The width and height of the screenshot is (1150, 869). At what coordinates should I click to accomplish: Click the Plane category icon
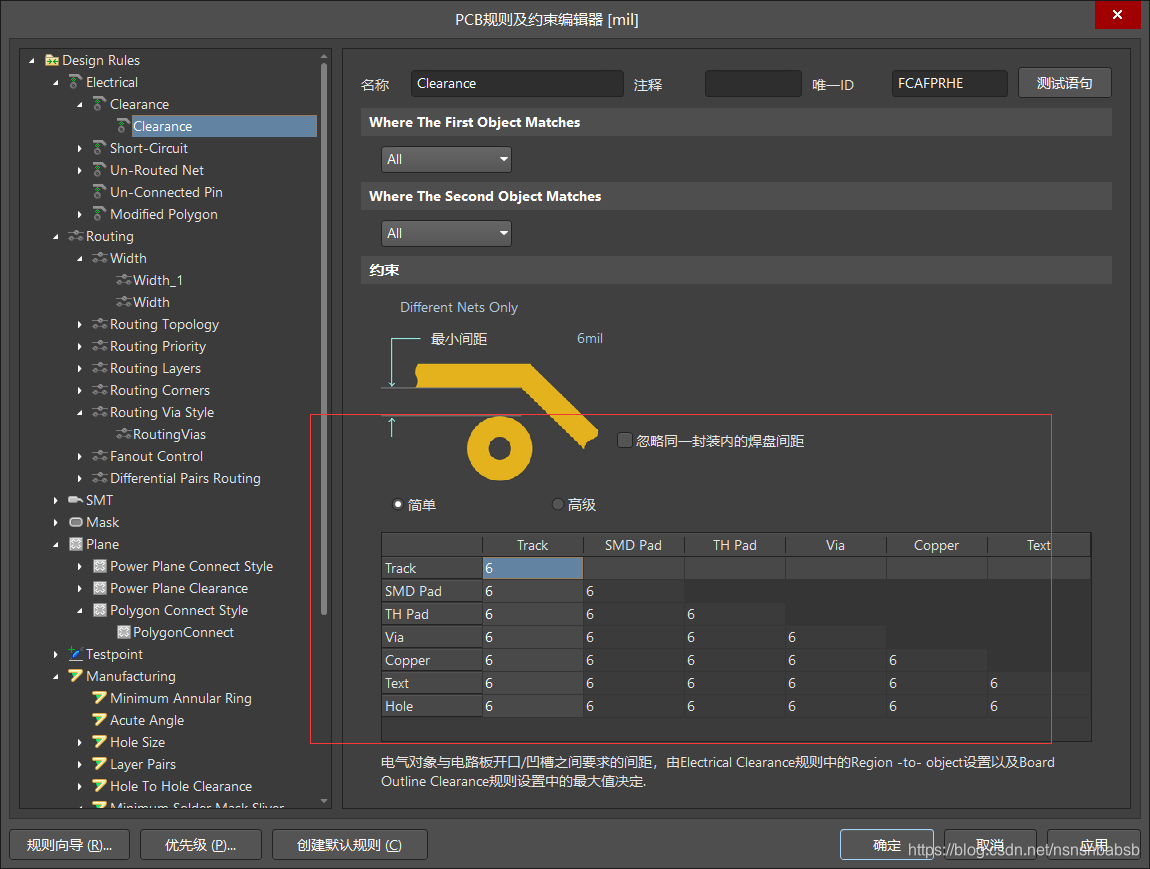click(x=75, y=544)
